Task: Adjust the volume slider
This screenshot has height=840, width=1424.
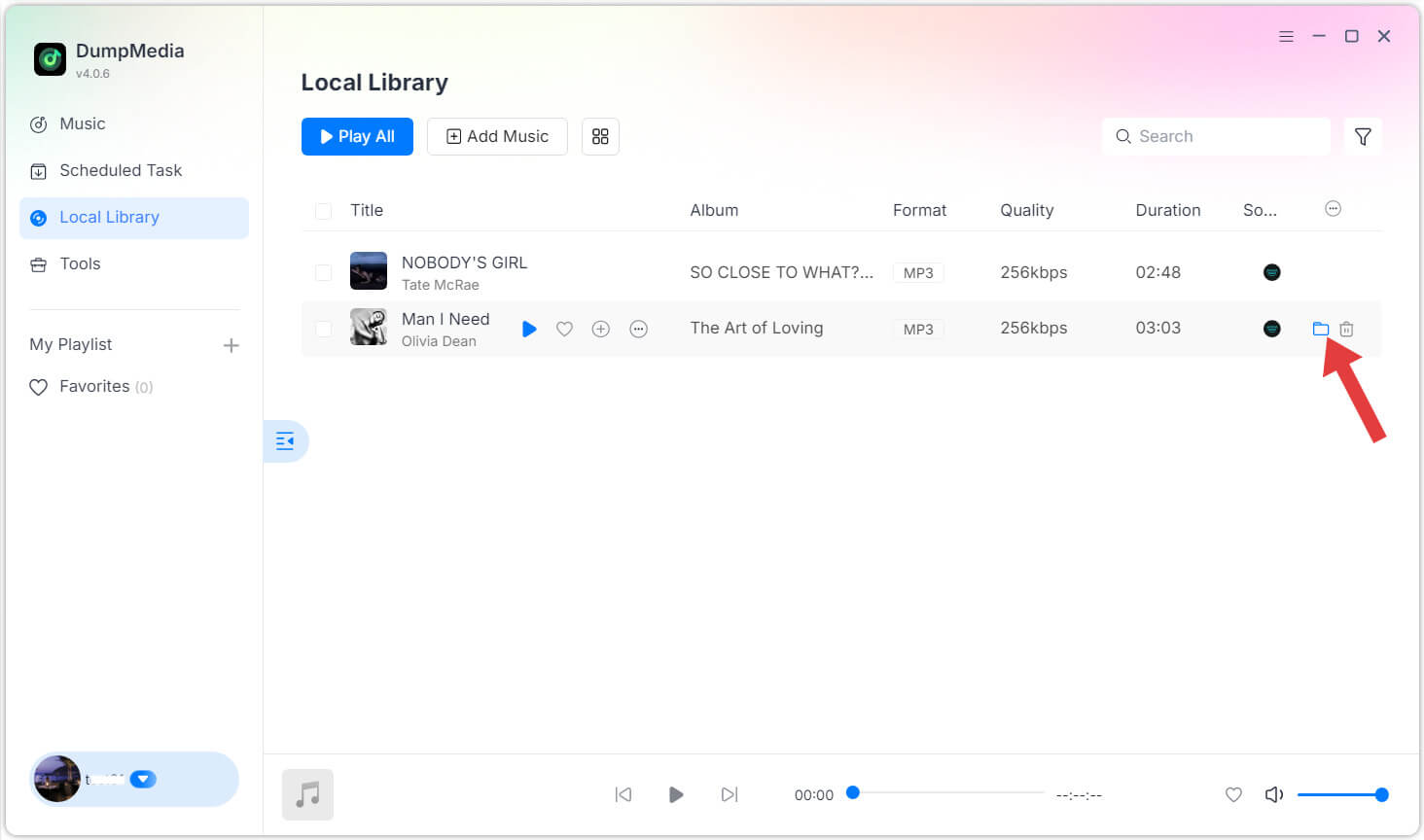Action: click(x=1342, y=794)
